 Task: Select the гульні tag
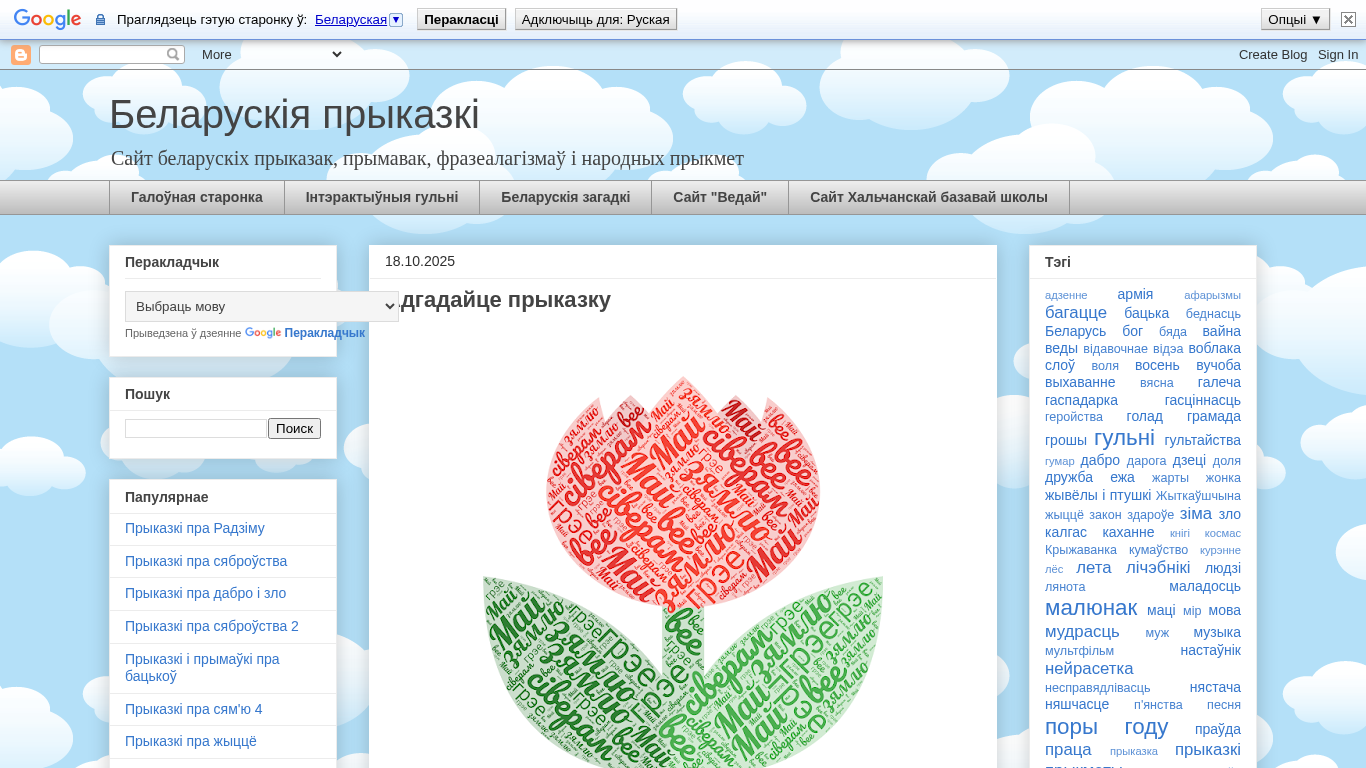coord(1124,438)
